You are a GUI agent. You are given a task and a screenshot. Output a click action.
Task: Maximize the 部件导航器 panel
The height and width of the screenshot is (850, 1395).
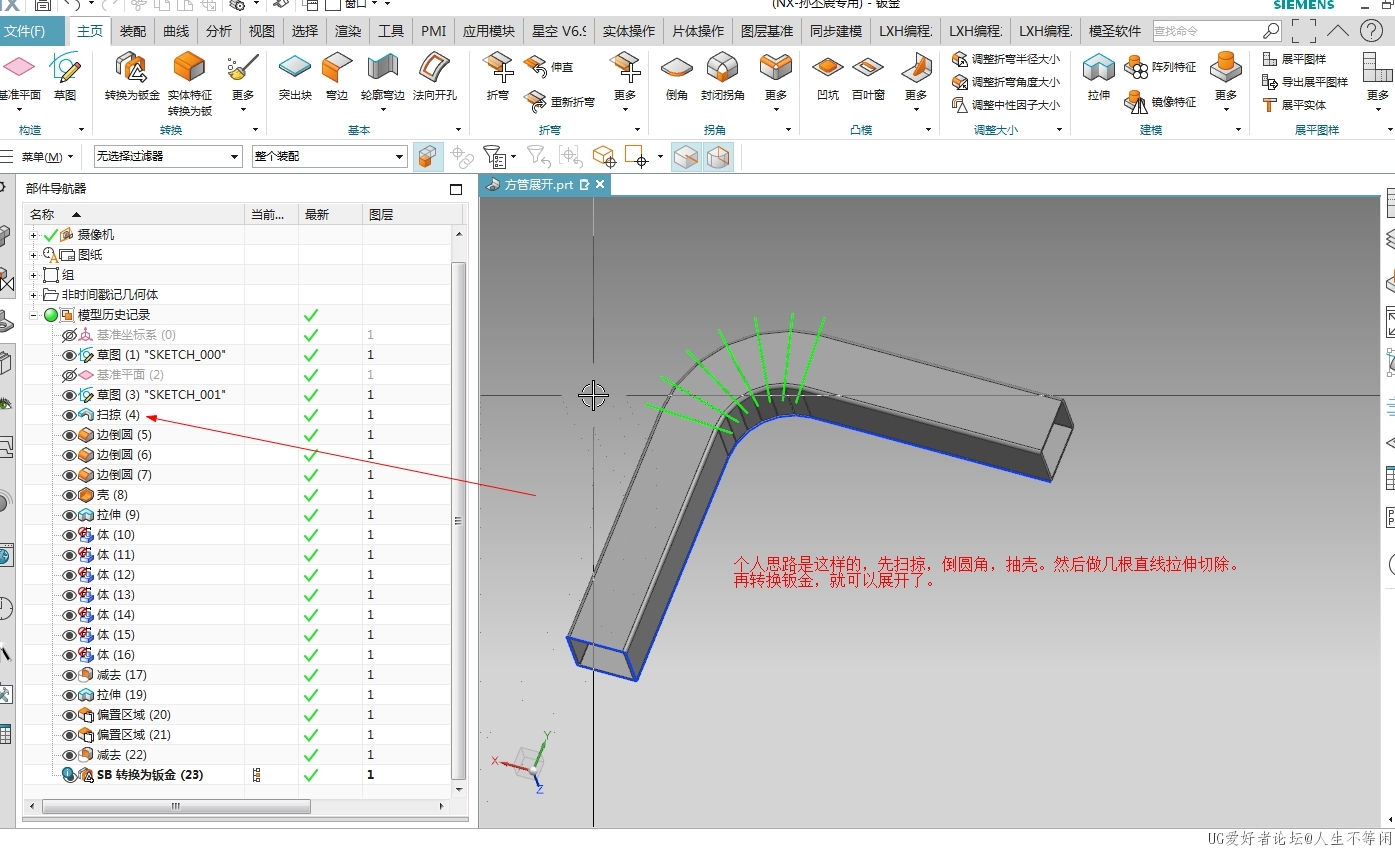point(456,189)
